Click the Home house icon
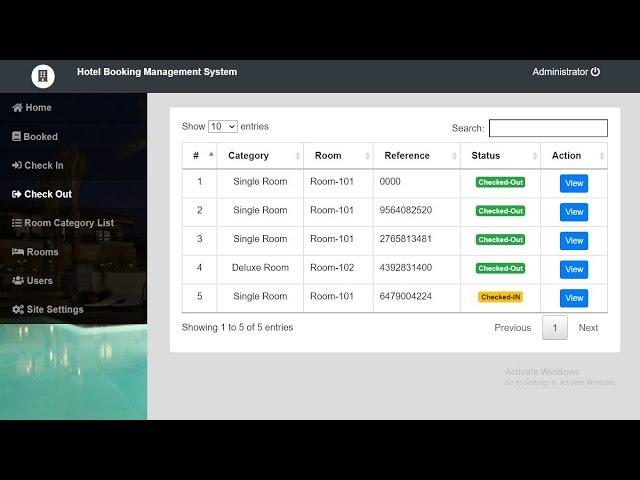 coord(17,108)
